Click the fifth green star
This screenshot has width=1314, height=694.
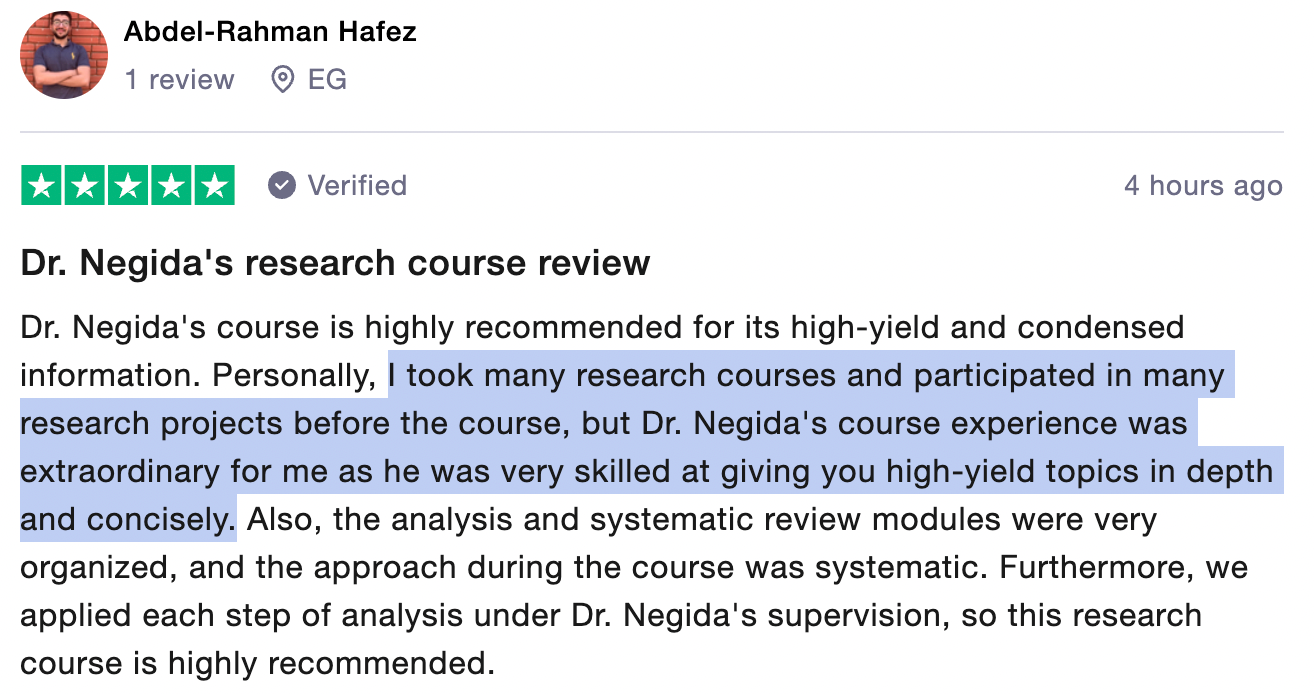tap(214, 186)
